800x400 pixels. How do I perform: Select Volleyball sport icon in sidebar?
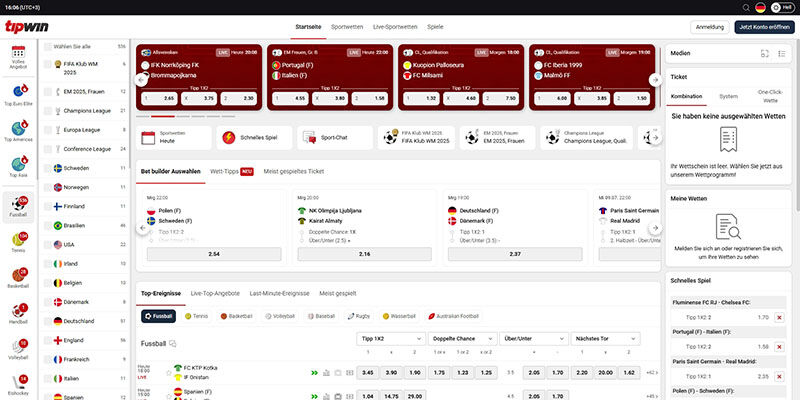(18, 349)
